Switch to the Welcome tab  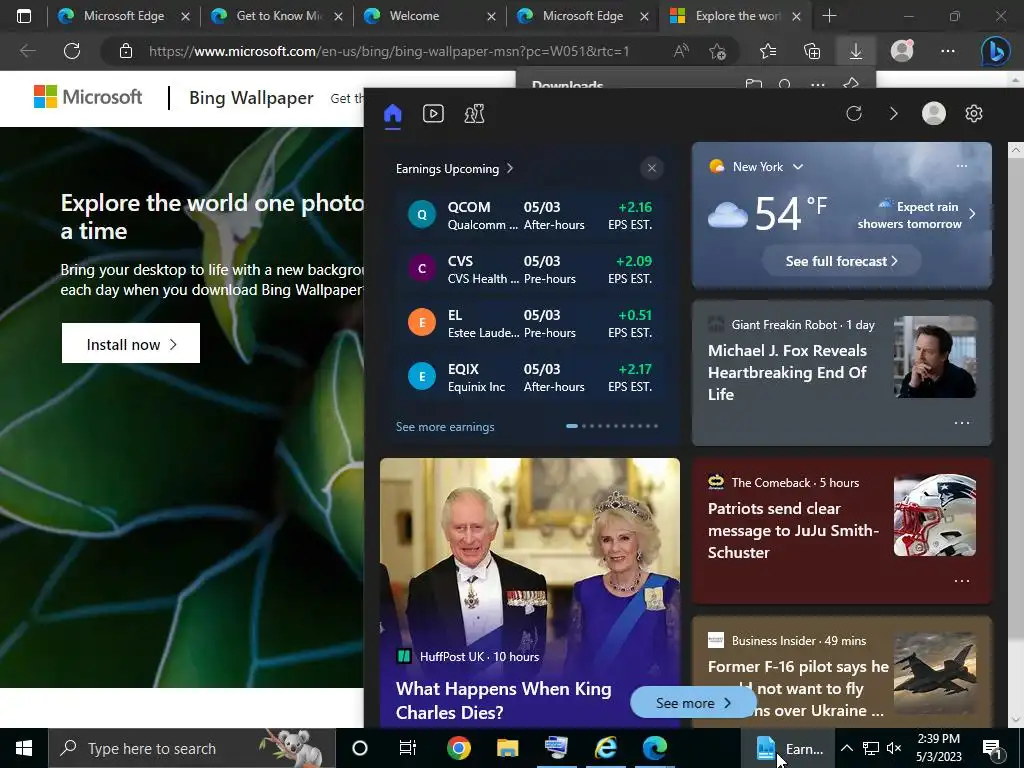(x=428, y=16)
